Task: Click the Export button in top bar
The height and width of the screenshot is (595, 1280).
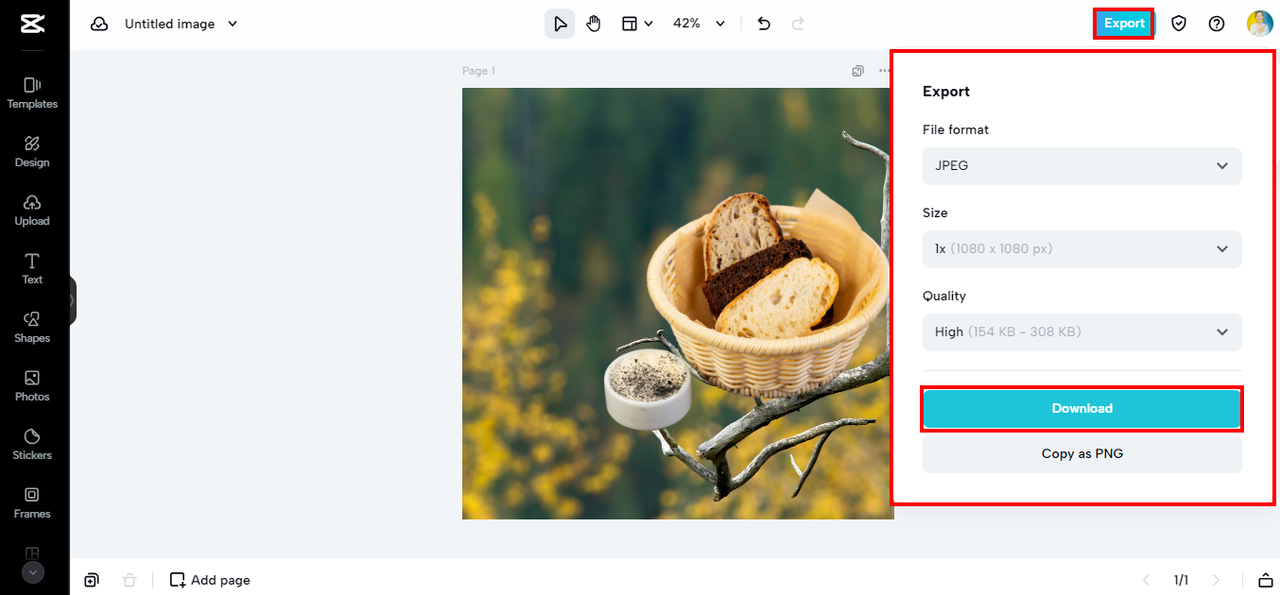Action: 1124,23
